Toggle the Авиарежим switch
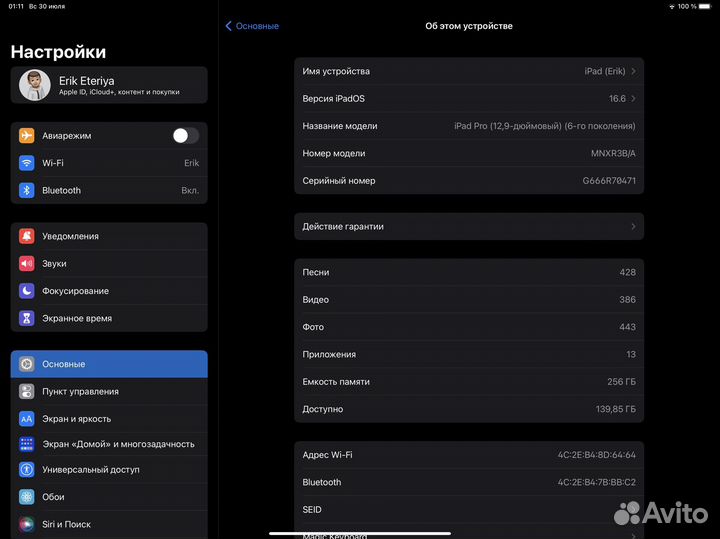Screen dimensions: 720x539 [x=186, y=135]
